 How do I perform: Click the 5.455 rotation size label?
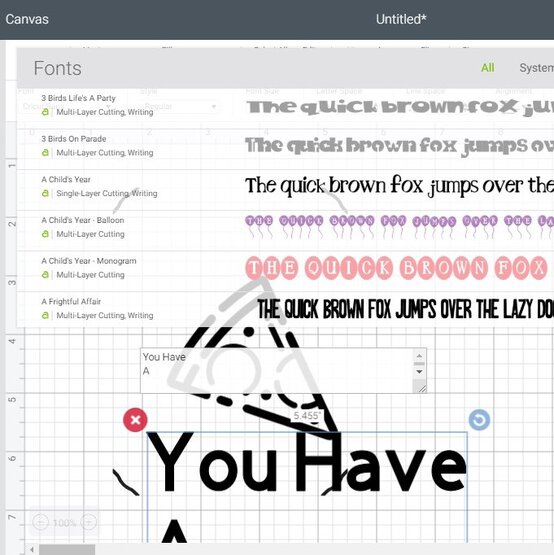[x=307, y=416]
